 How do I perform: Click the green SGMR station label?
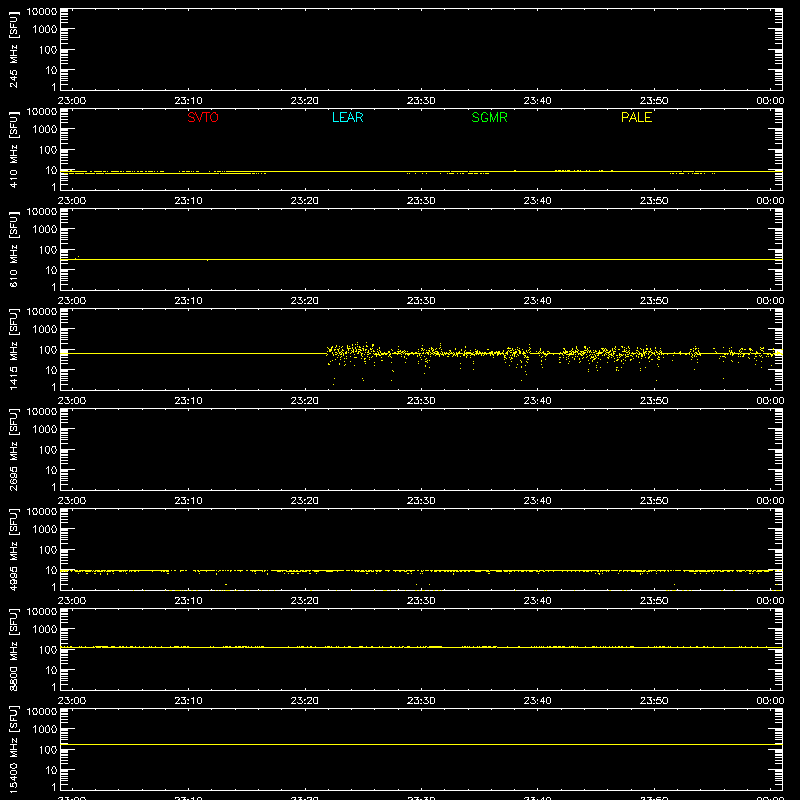coord(489,117)
